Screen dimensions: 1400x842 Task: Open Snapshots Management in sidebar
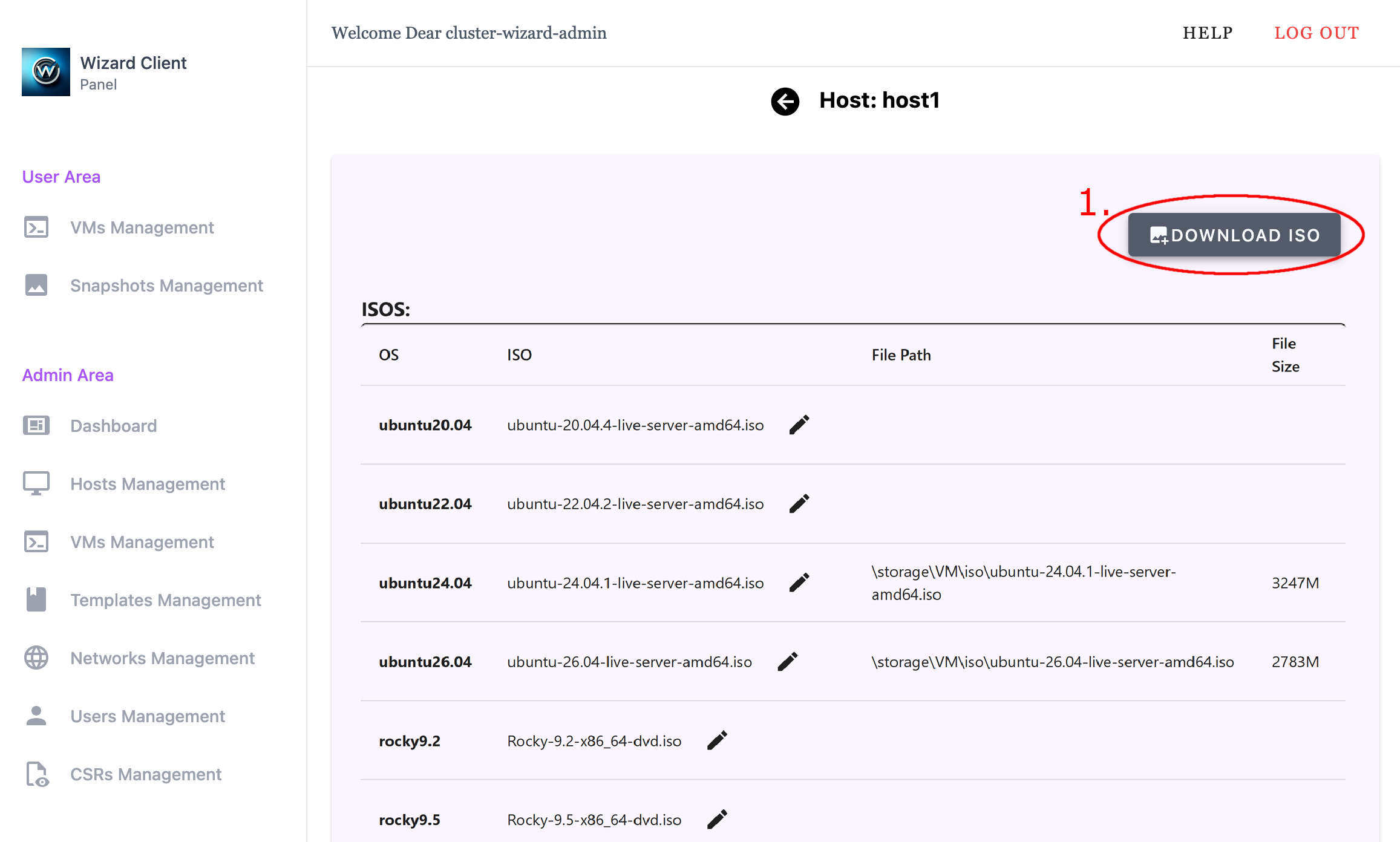pyautogui.click(x=166, y=286)
